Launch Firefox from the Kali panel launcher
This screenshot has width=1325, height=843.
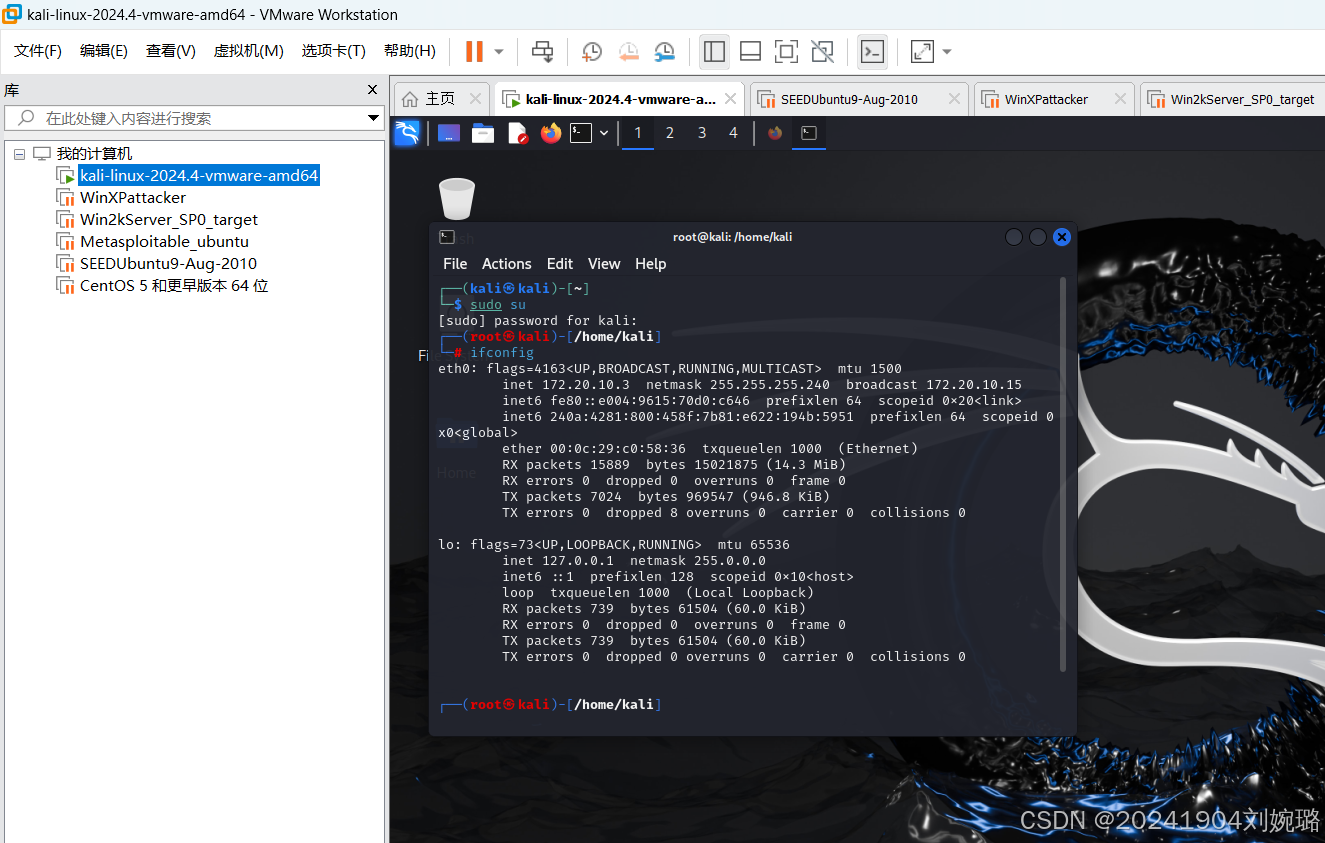[551, 133]
